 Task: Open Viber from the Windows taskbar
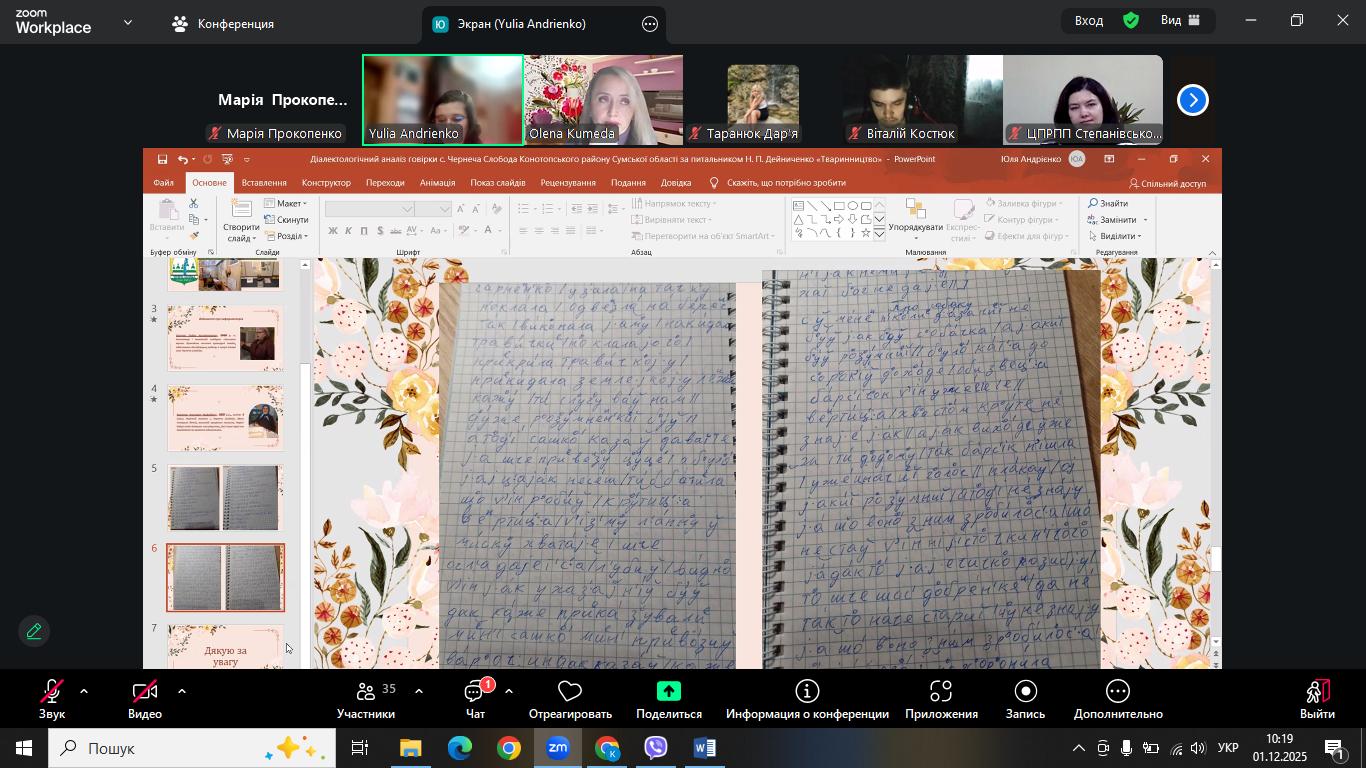656,748
